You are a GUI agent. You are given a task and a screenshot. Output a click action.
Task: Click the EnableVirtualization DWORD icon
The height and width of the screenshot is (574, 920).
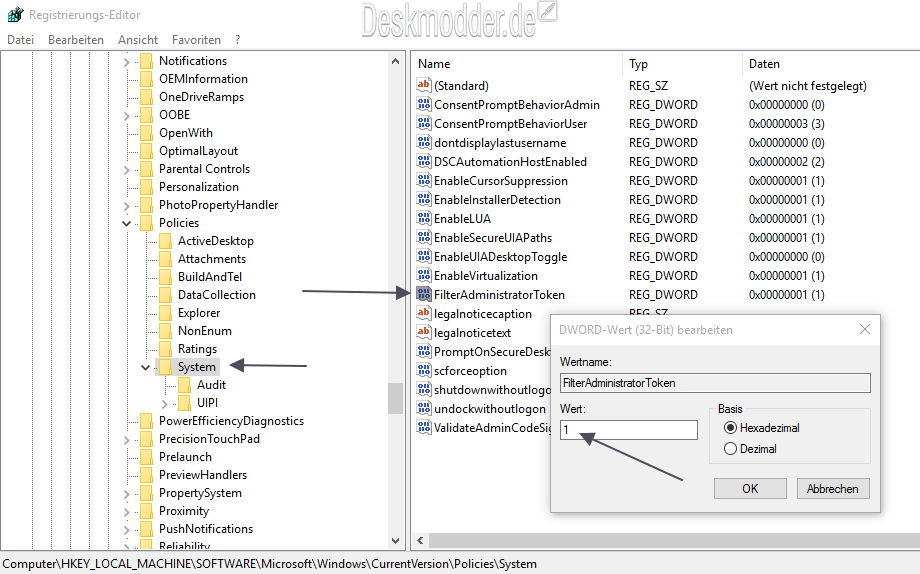point(424,275)
